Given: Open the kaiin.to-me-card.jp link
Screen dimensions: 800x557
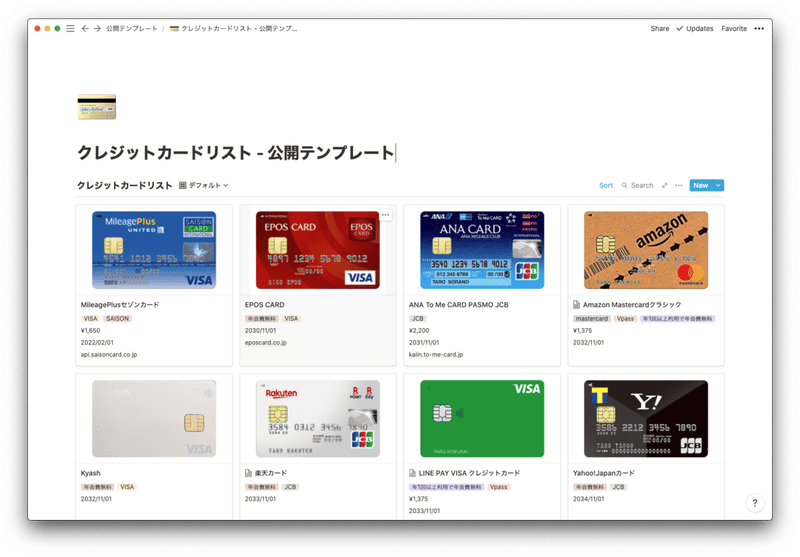Looking at the screenshot, I should click(x=436, y=355).
